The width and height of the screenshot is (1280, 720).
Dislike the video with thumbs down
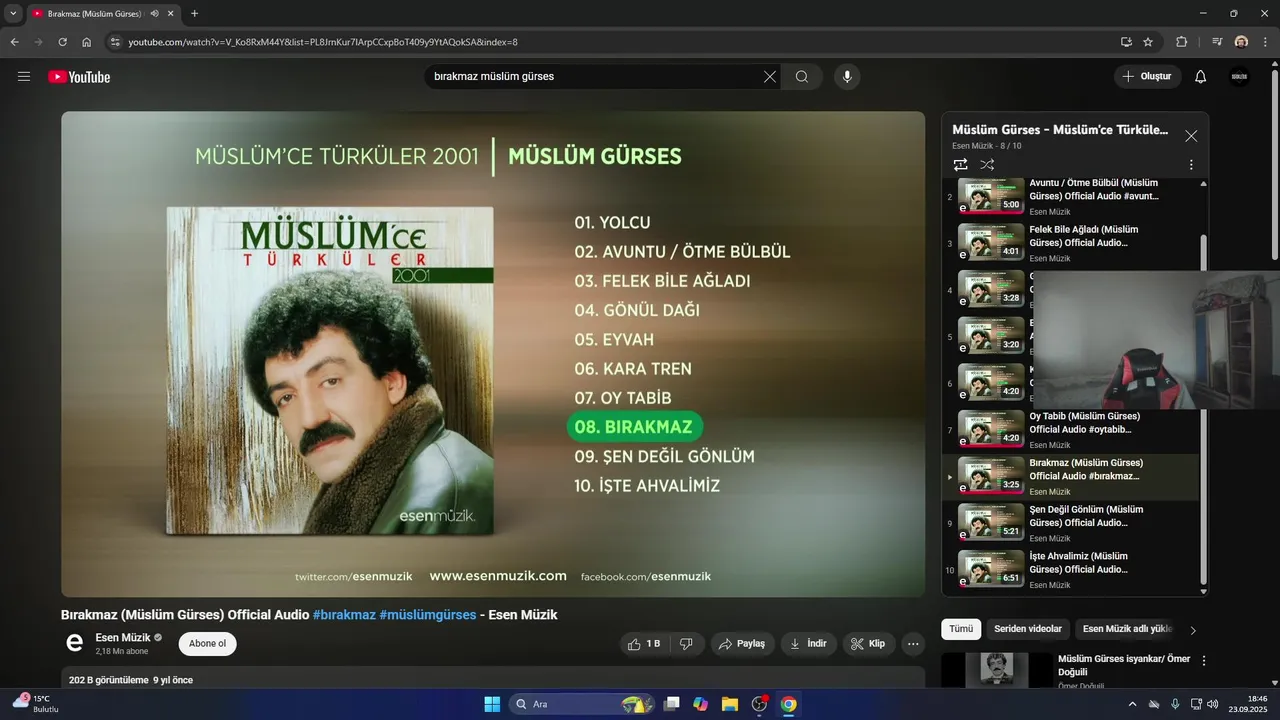(687, 644)
